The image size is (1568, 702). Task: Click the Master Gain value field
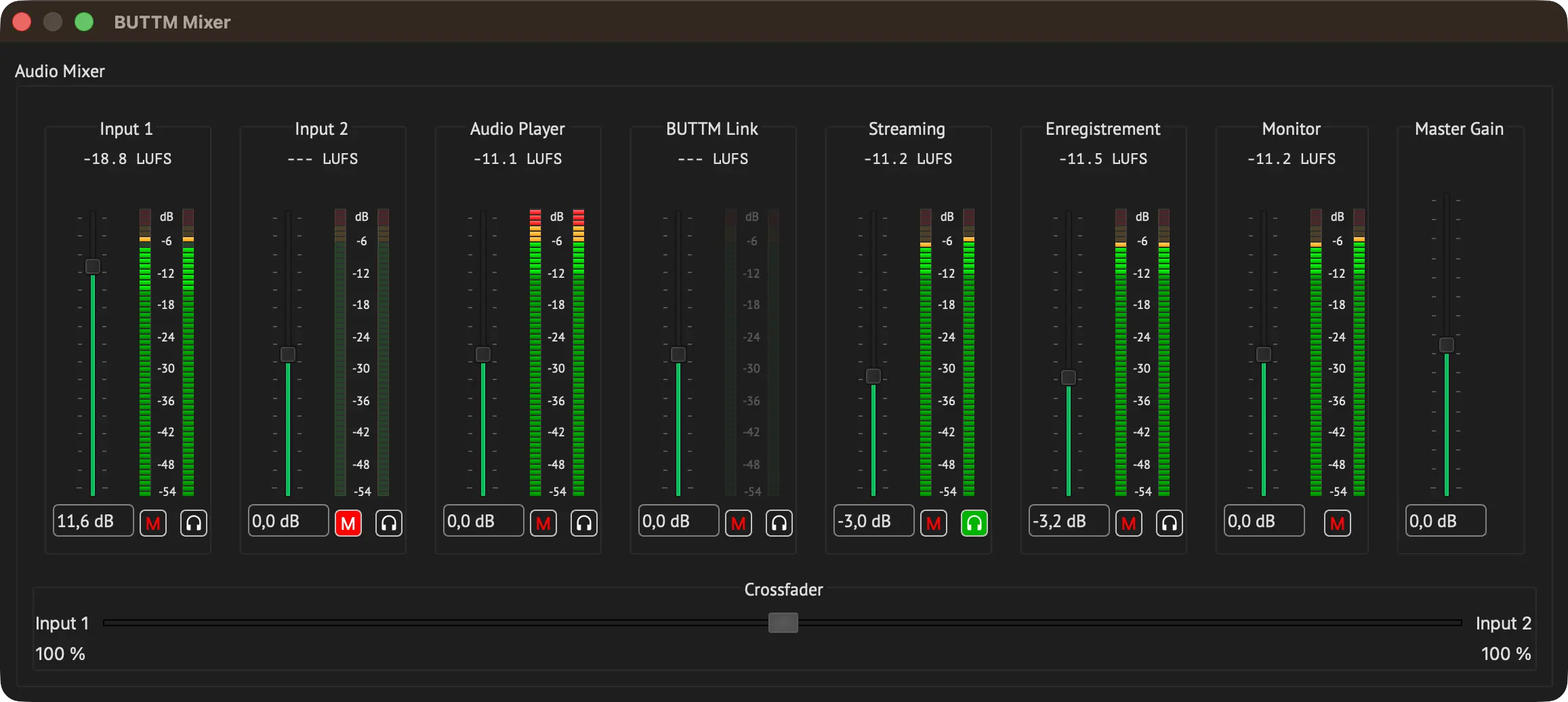point(1446,520)
